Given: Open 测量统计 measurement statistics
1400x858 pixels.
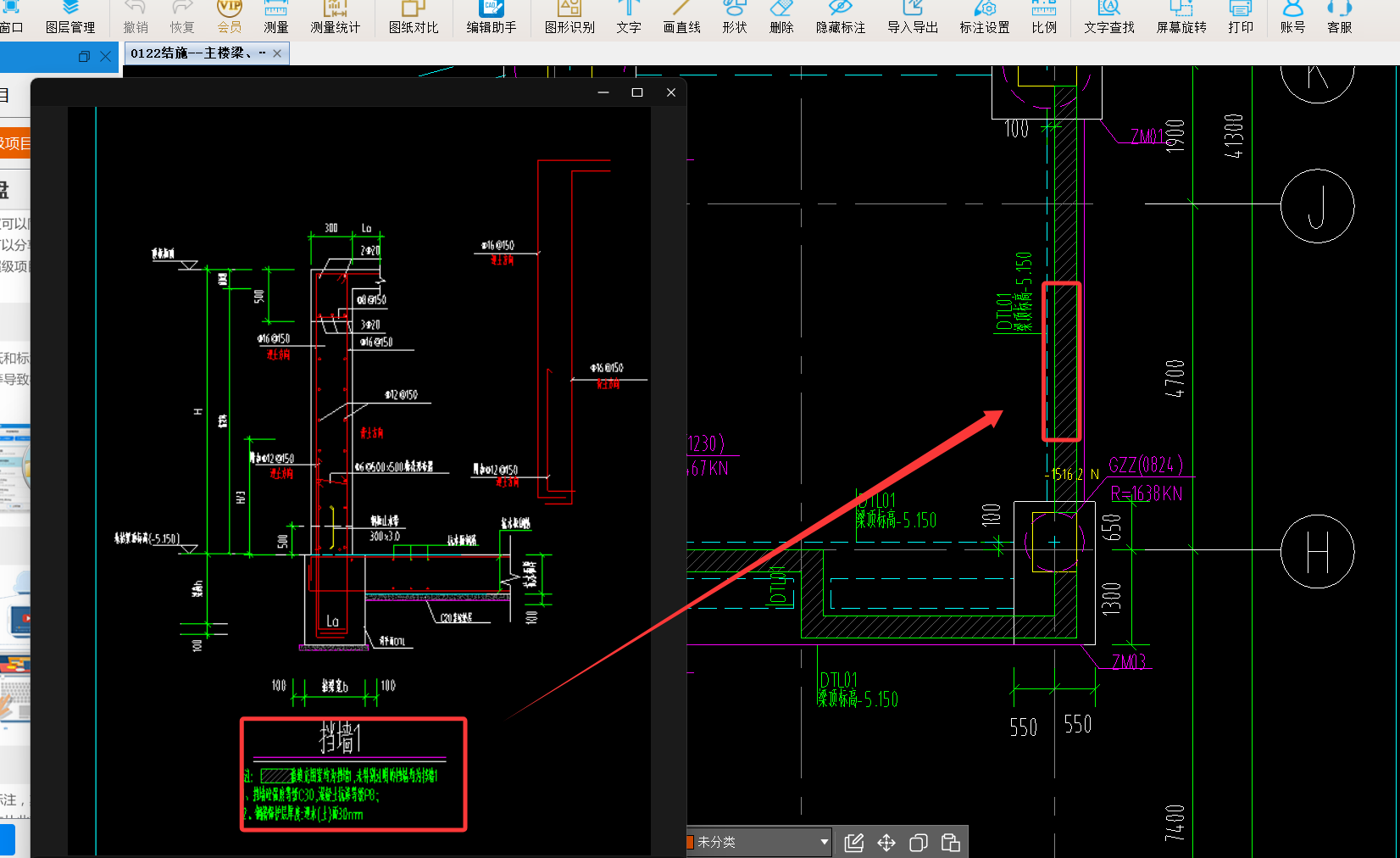Looking at the screenshot, I should [x=335, y=17].
